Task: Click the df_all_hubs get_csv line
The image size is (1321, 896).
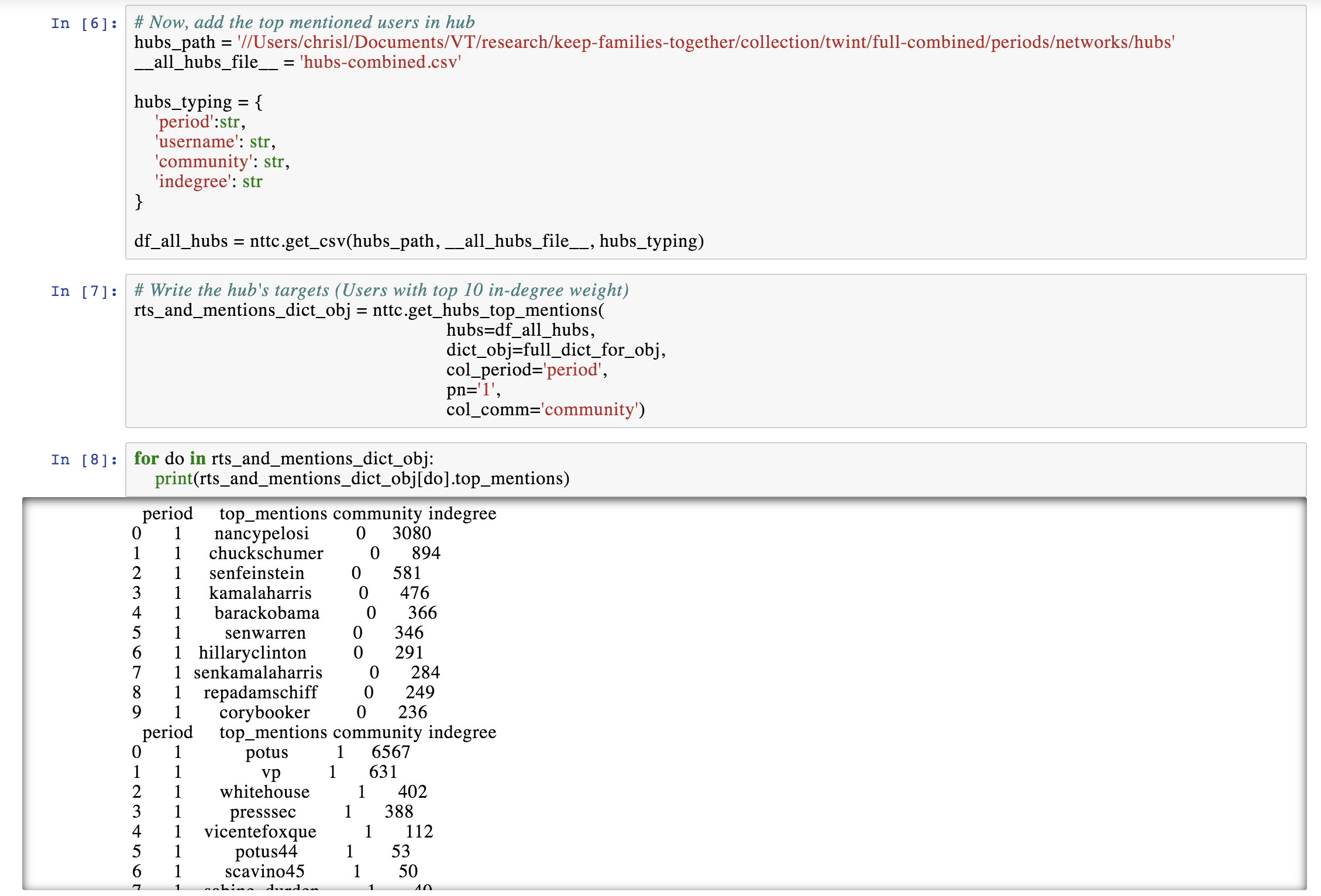Action: 418,241
